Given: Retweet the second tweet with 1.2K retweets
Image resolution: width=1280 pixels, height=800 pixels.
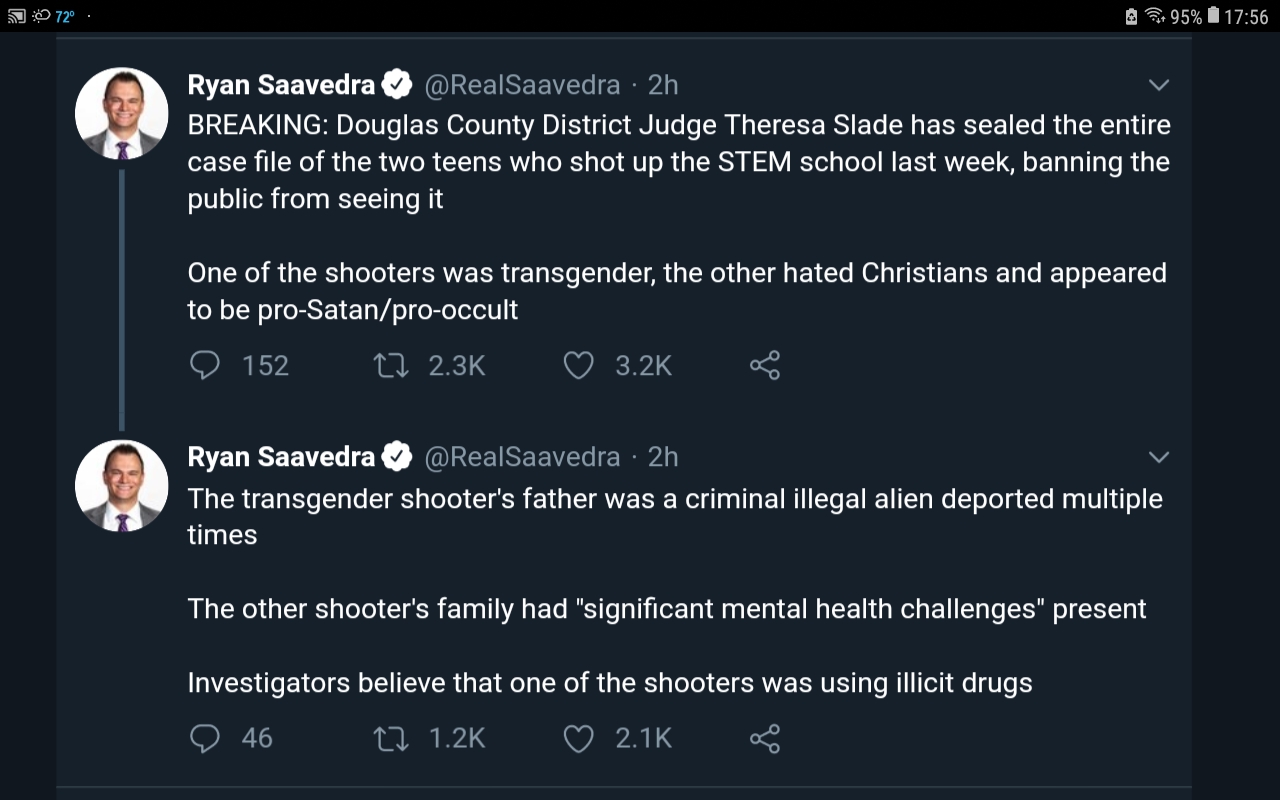Looking at the screenshot, I should pos(390,738).
